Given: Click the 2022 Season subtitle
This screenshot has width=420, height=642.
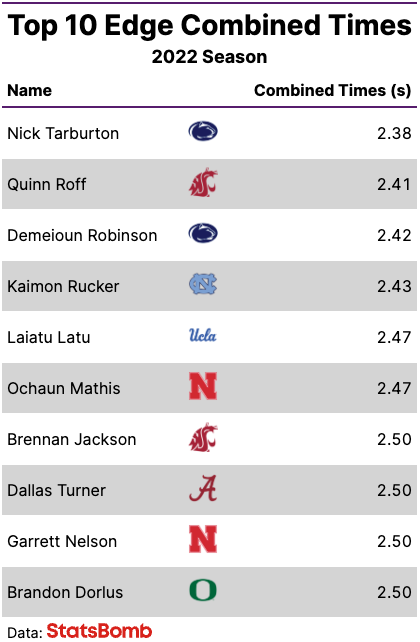Looking at the screenshot, I should [209, 57].
